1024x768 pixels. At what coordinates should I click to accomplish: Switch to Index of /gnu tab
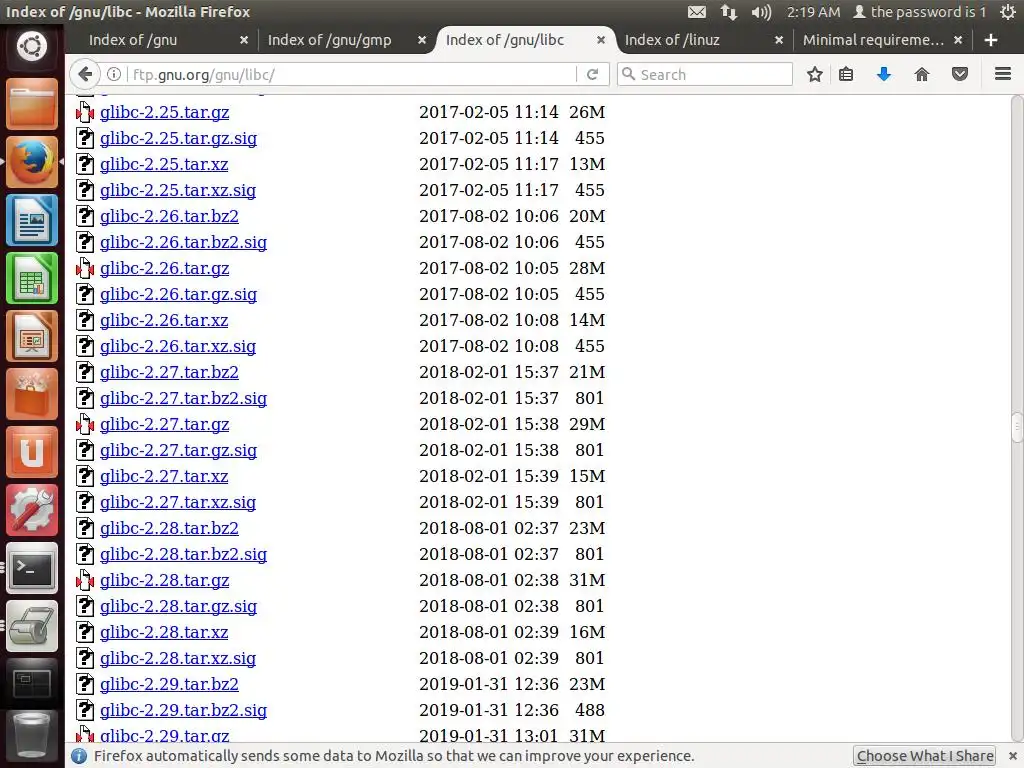[x=133, y=40]
